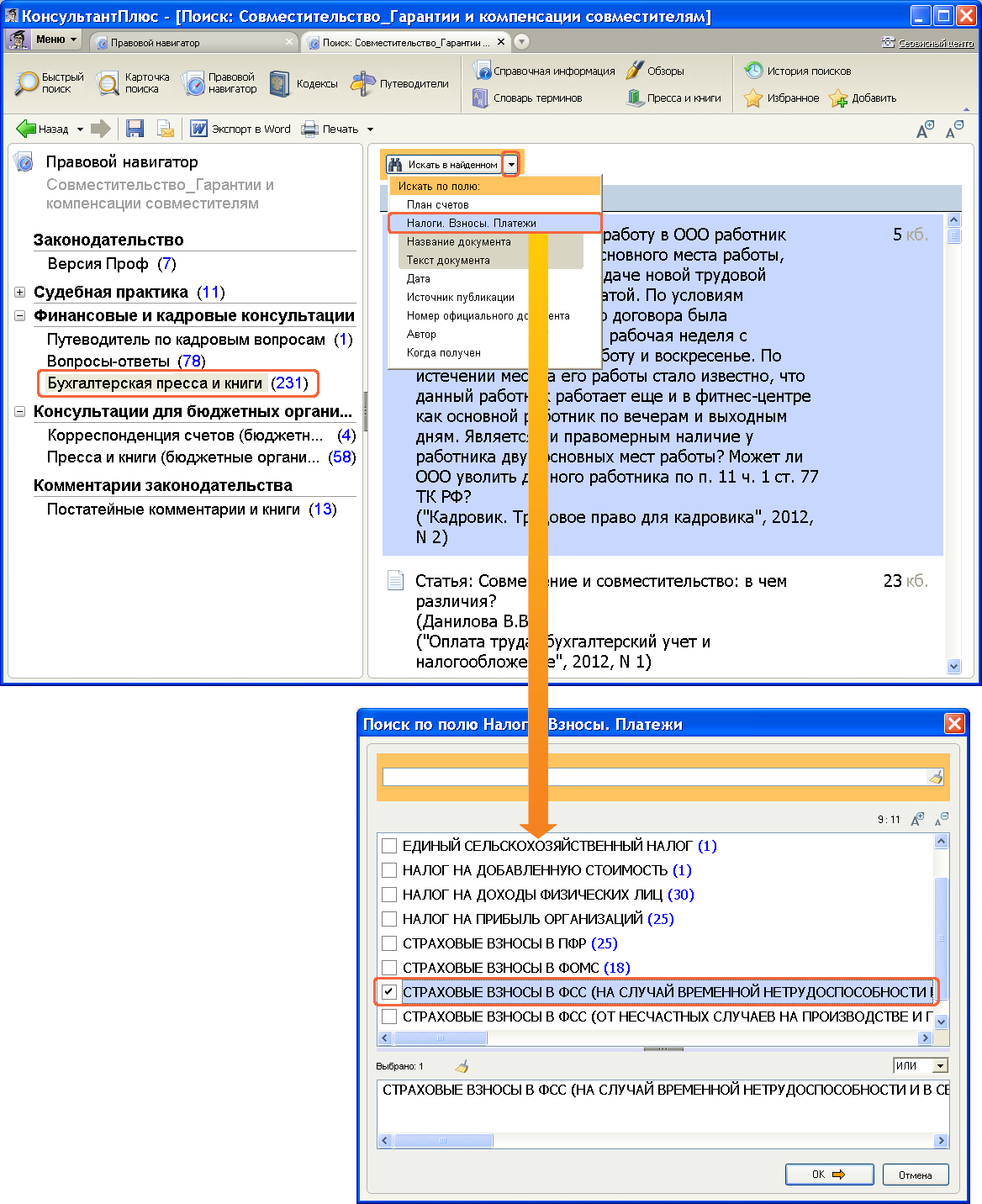Screen dimensions: 982x1204
Task: Switch to Правовой навигатор tab
Action: (192, 42)
